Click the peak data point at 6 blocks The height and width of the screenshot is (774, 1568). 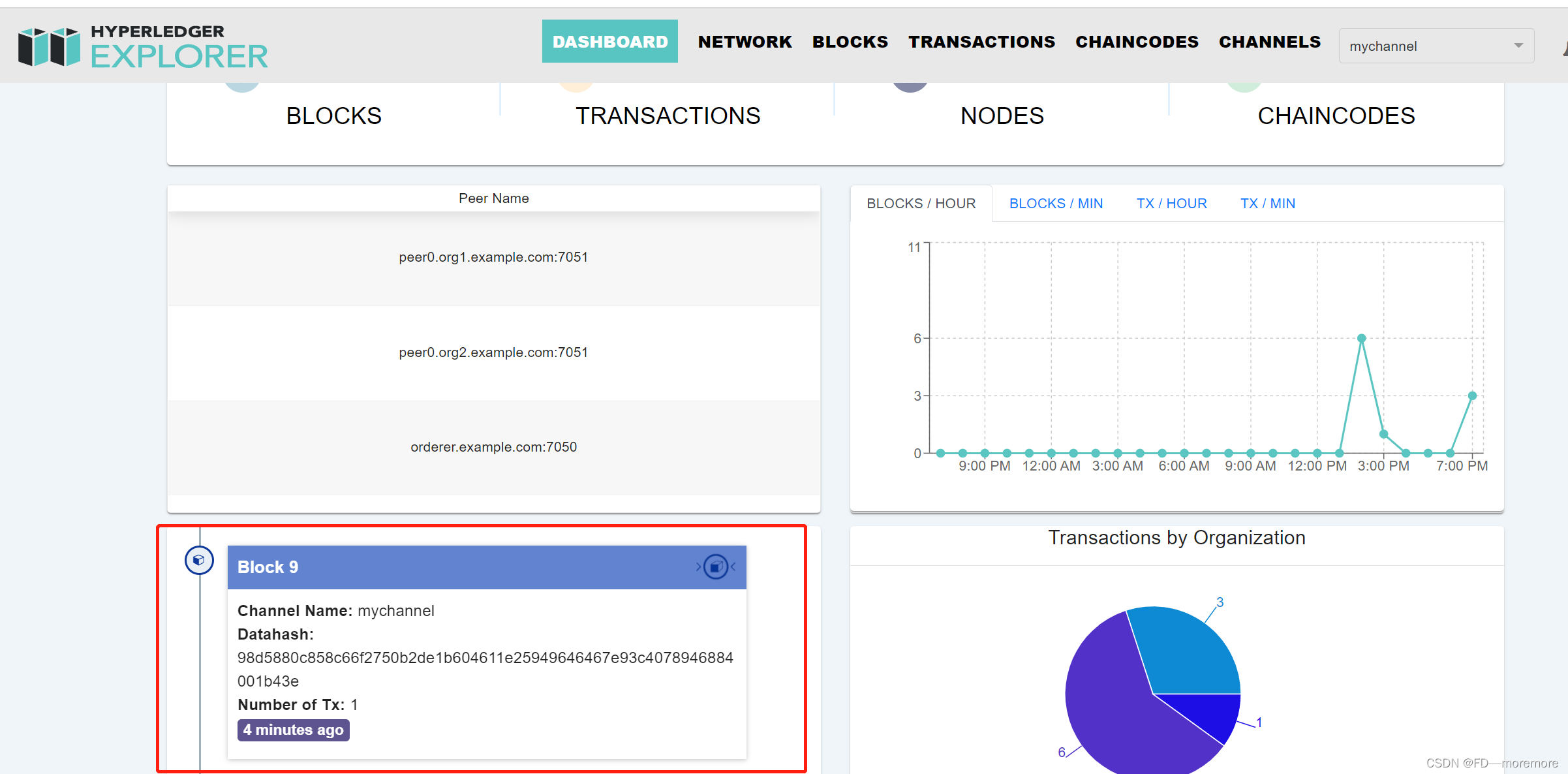pyautogui.click(x=1361, y=338)
